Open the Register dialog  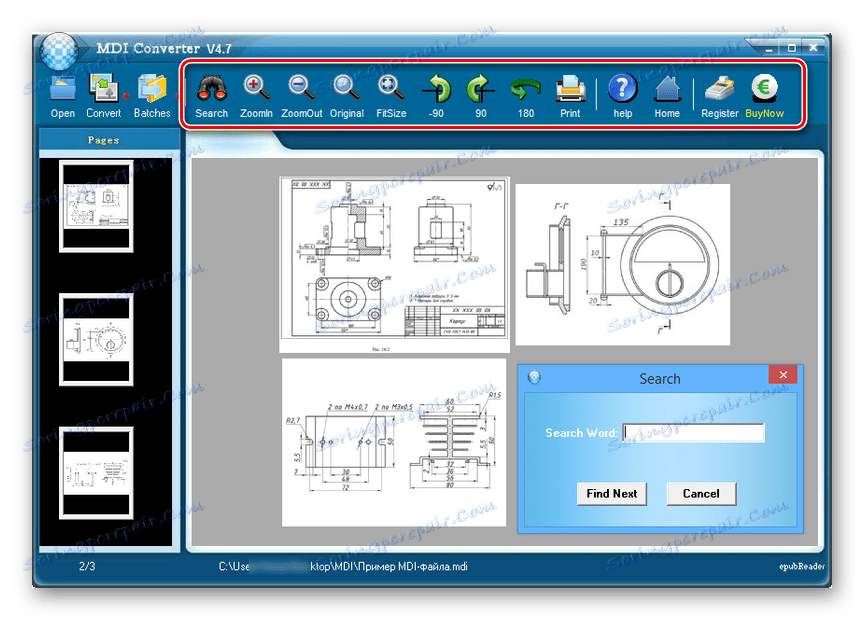720,96
